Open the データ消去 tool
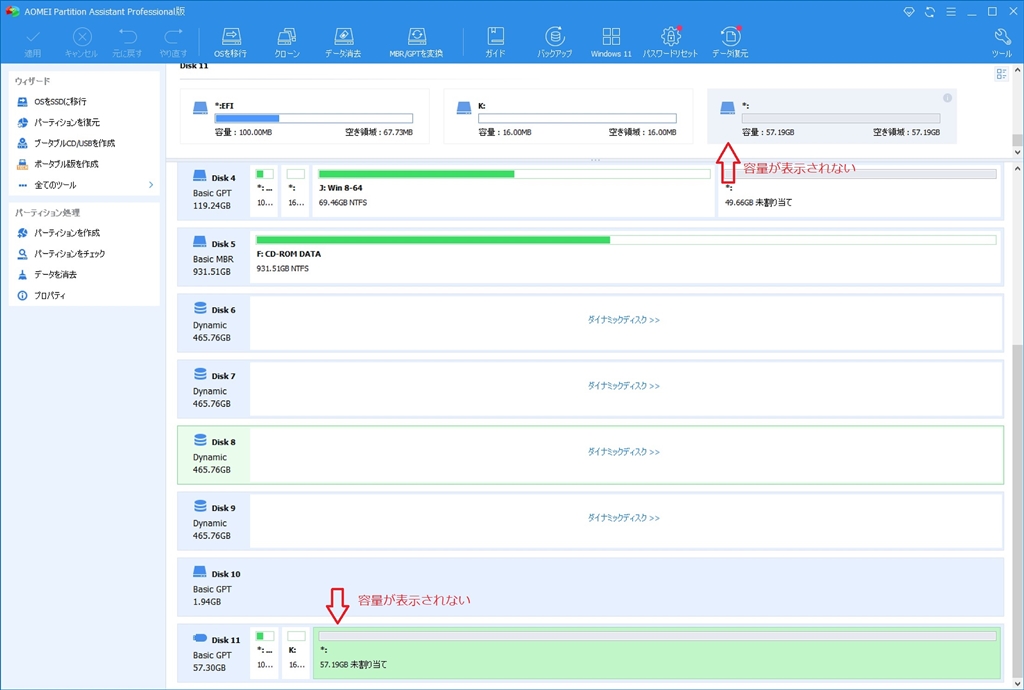Image resolution: width=1024 pixels, height=690 pixels. (x=344, y=43)
